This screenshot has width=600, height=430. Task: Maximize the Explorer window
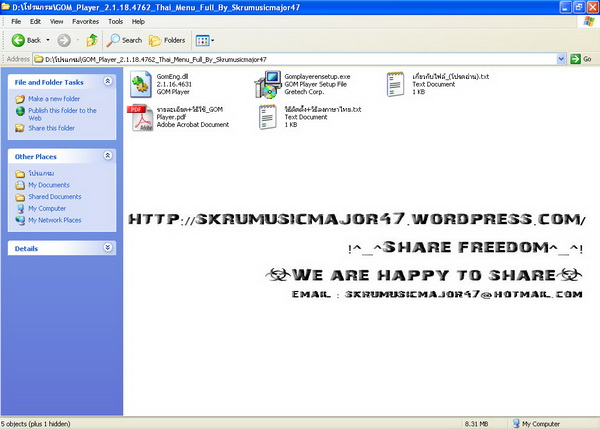pyautogui.click(x=579, y=7)
